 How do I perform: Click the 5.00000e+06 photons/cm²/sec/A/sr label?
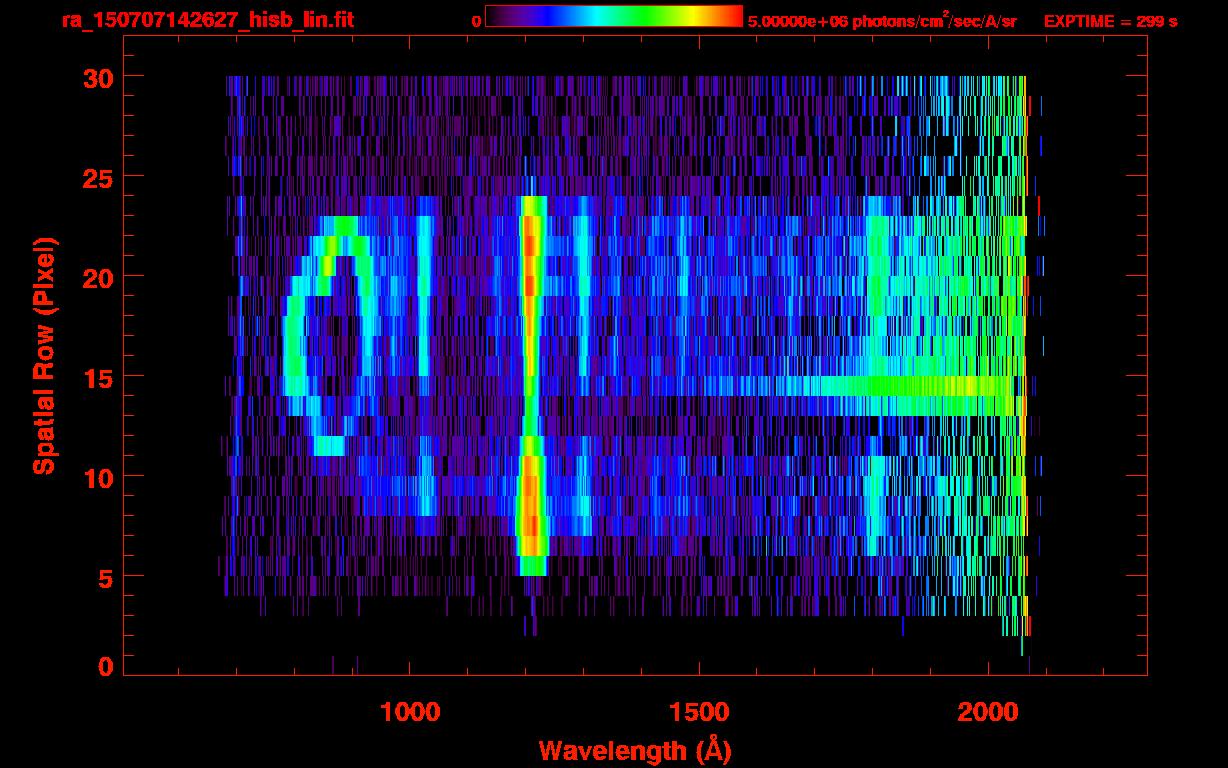pos(882,20)
